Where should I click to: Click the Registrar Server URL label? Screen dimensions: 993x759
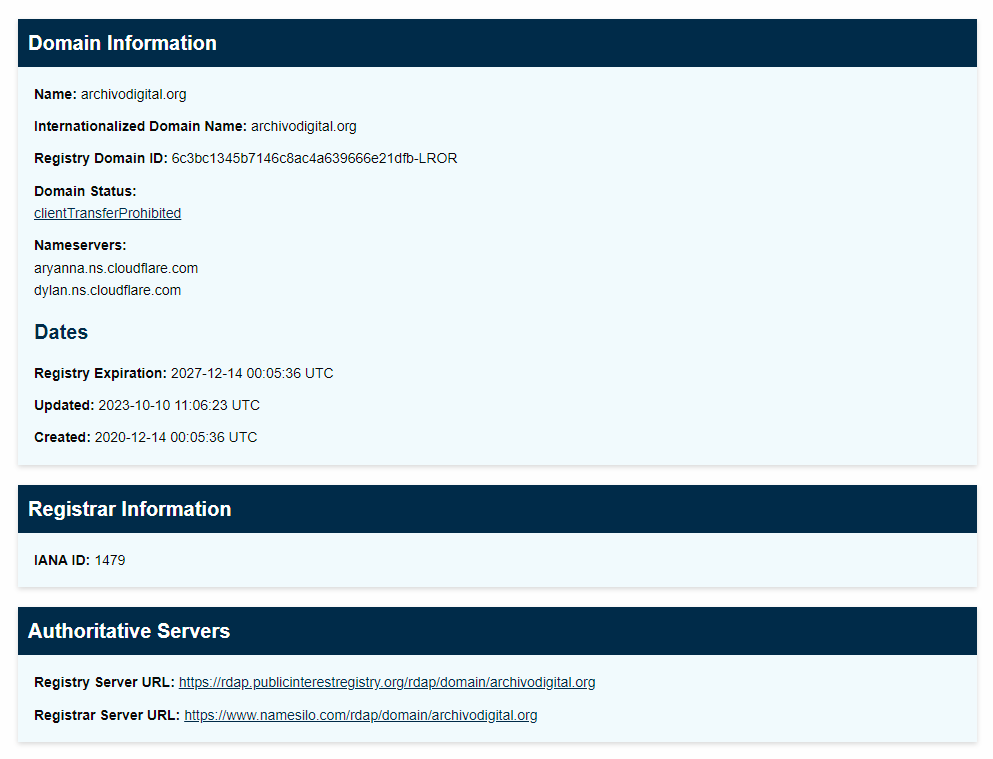pos(107,715)
